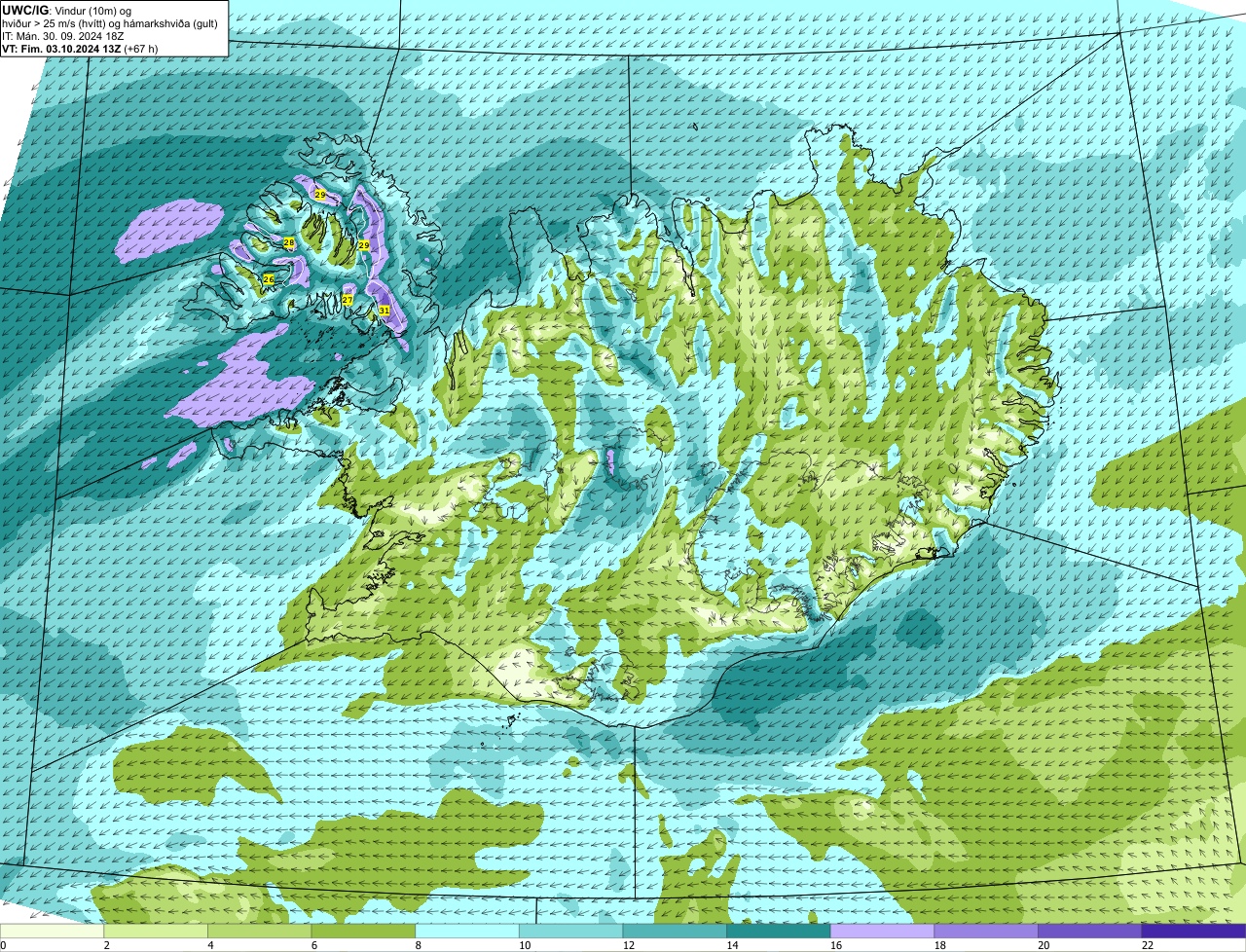The height and width of the screenshot is (952, 1246).
Task: Click the yellow gust label 31
Action: click(385, 311)
